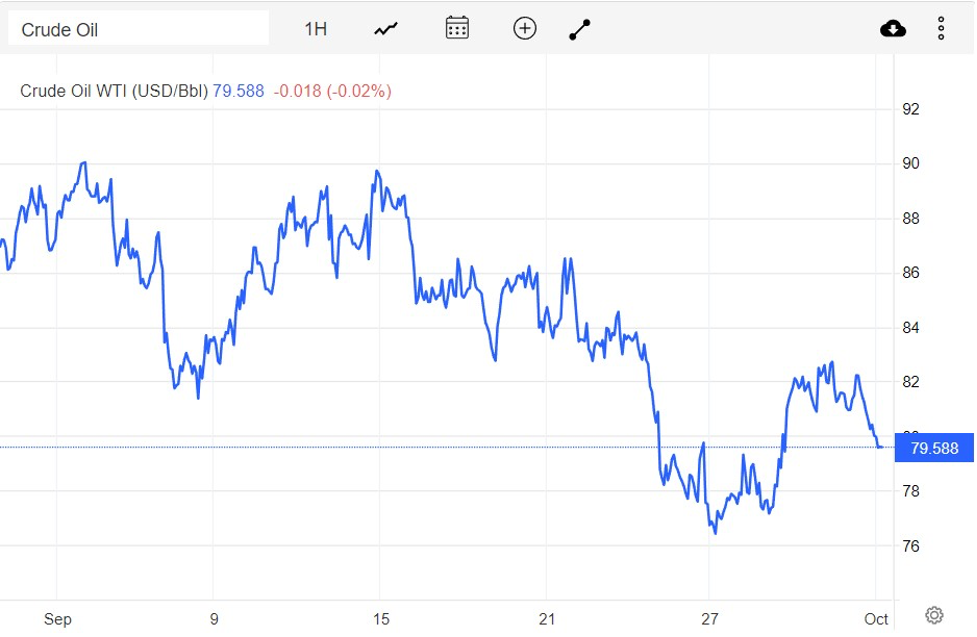Click the 79.588 current price tag

point(934,448)
